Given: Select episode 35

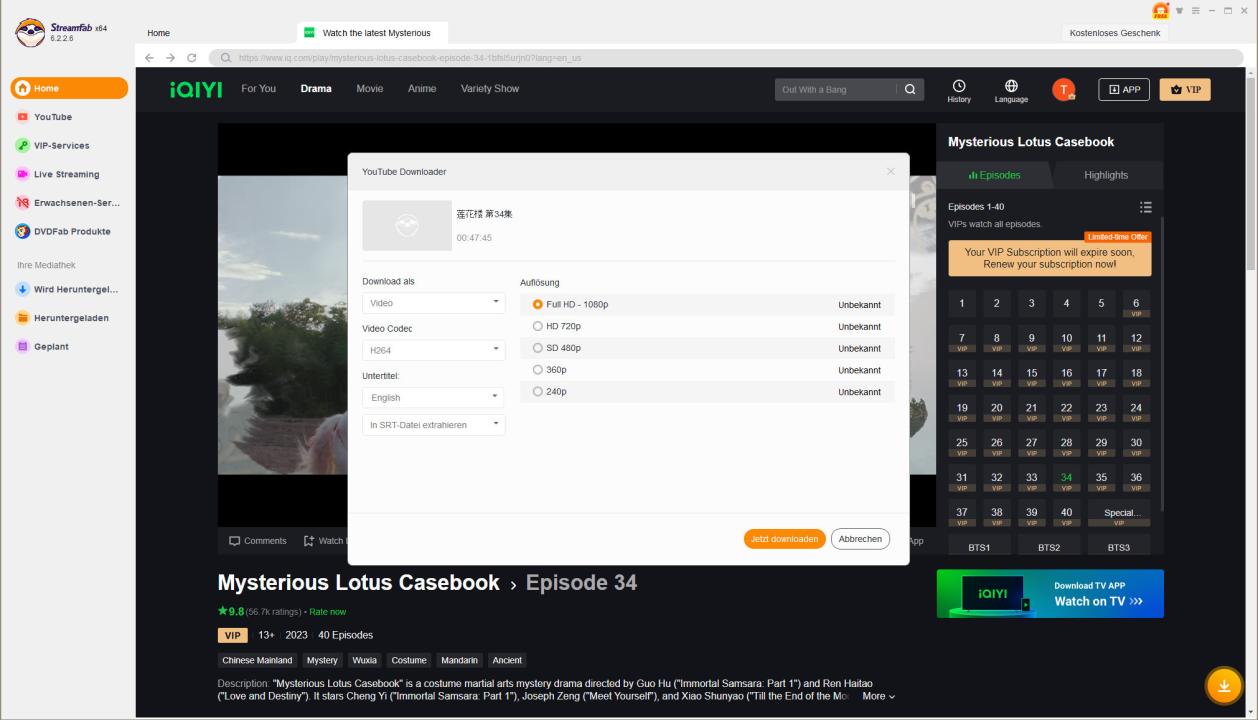Looking at the screenshot, I should coord(1101,480).
